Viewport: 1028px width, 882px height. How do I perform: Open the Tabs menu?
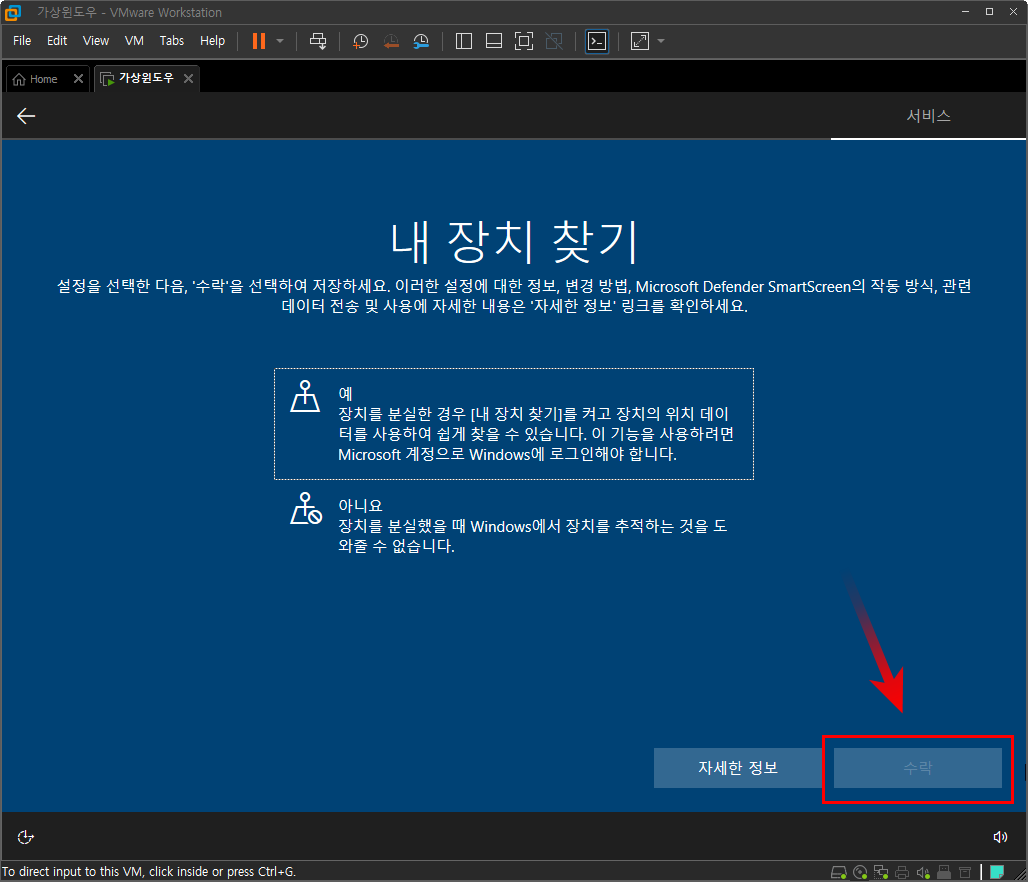pos(172,41)
